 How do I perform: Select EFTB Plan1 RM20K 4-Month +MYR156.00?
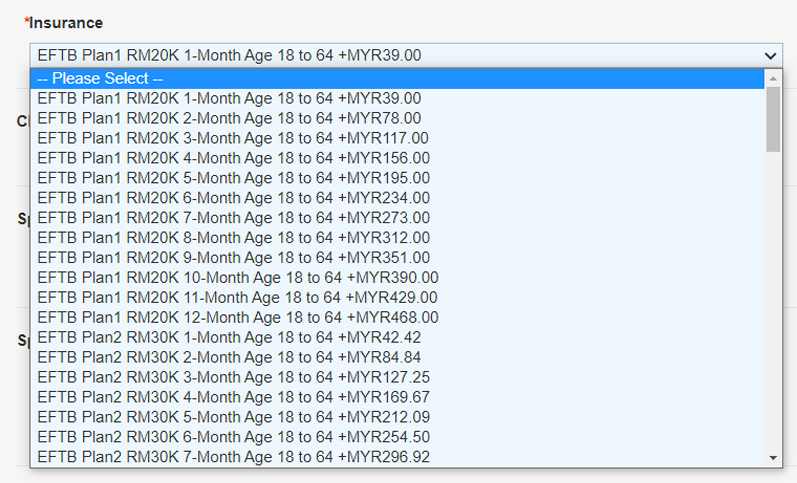pyautogui.click(x=233, y=158)
